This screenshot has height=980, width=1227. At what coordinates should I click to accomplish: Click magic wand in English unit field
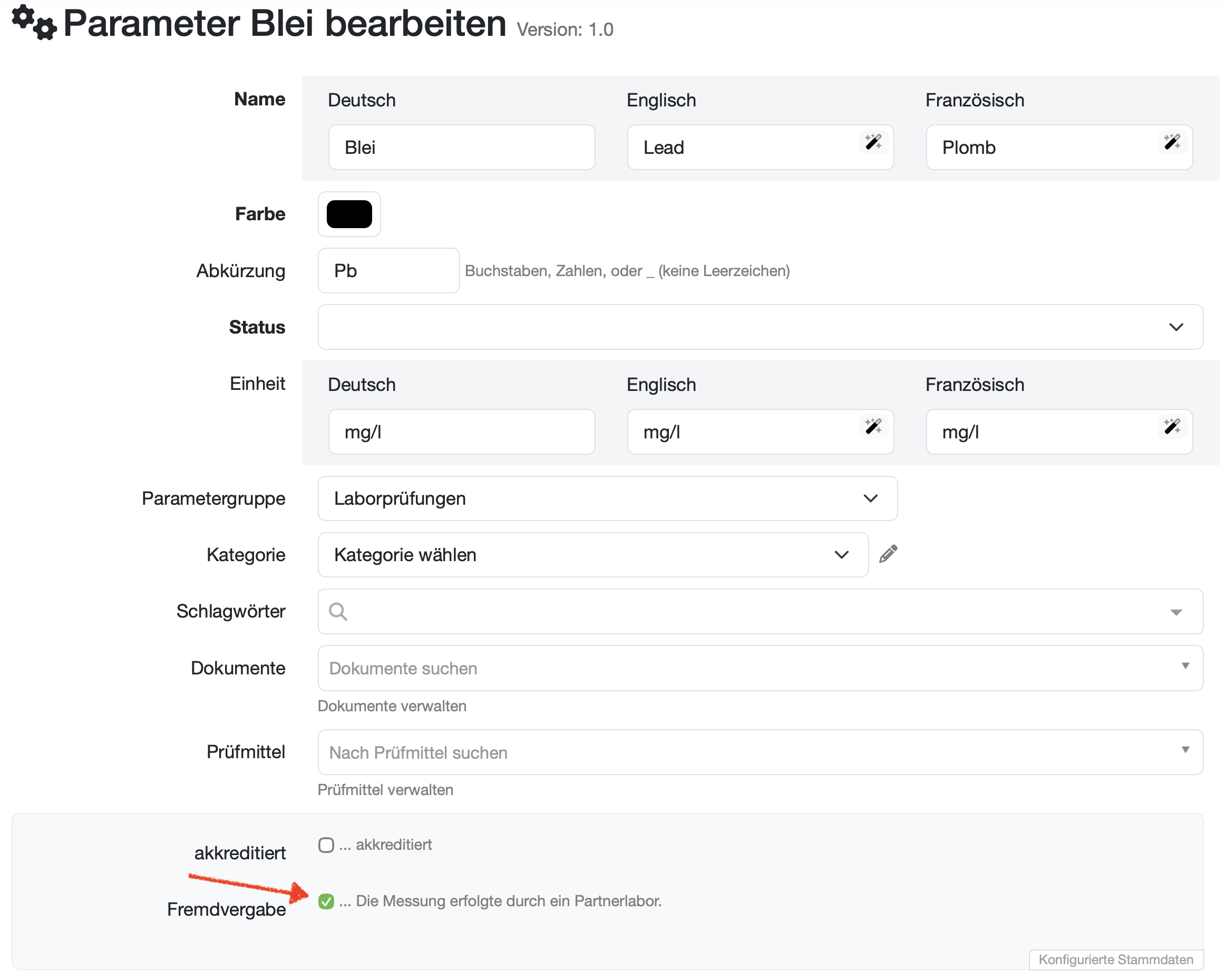tap(873, 426)
